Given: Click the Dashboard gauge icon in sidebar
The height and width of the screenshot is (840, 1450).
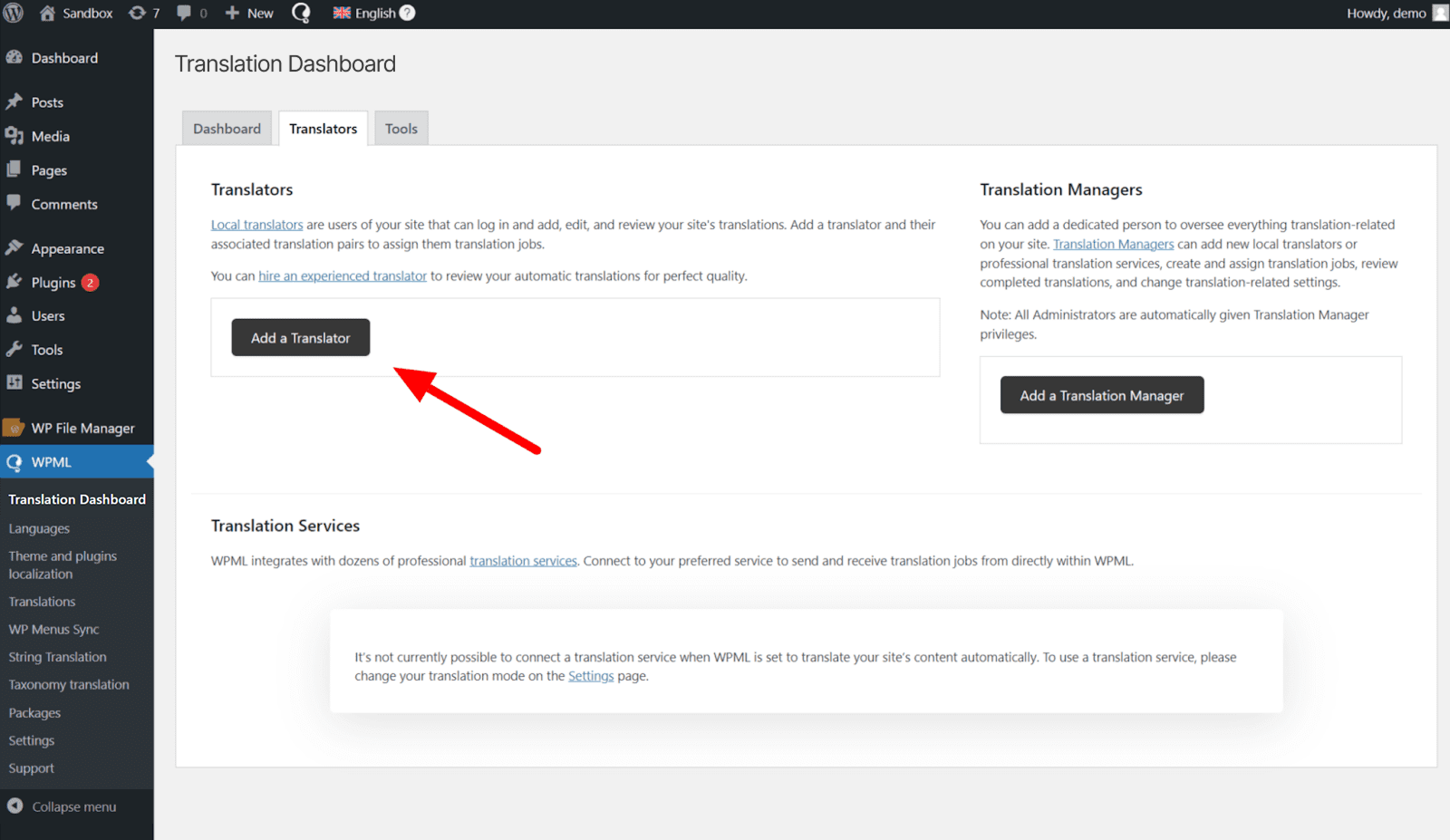Looking at the screenshot, I should (x=14, y=57).
